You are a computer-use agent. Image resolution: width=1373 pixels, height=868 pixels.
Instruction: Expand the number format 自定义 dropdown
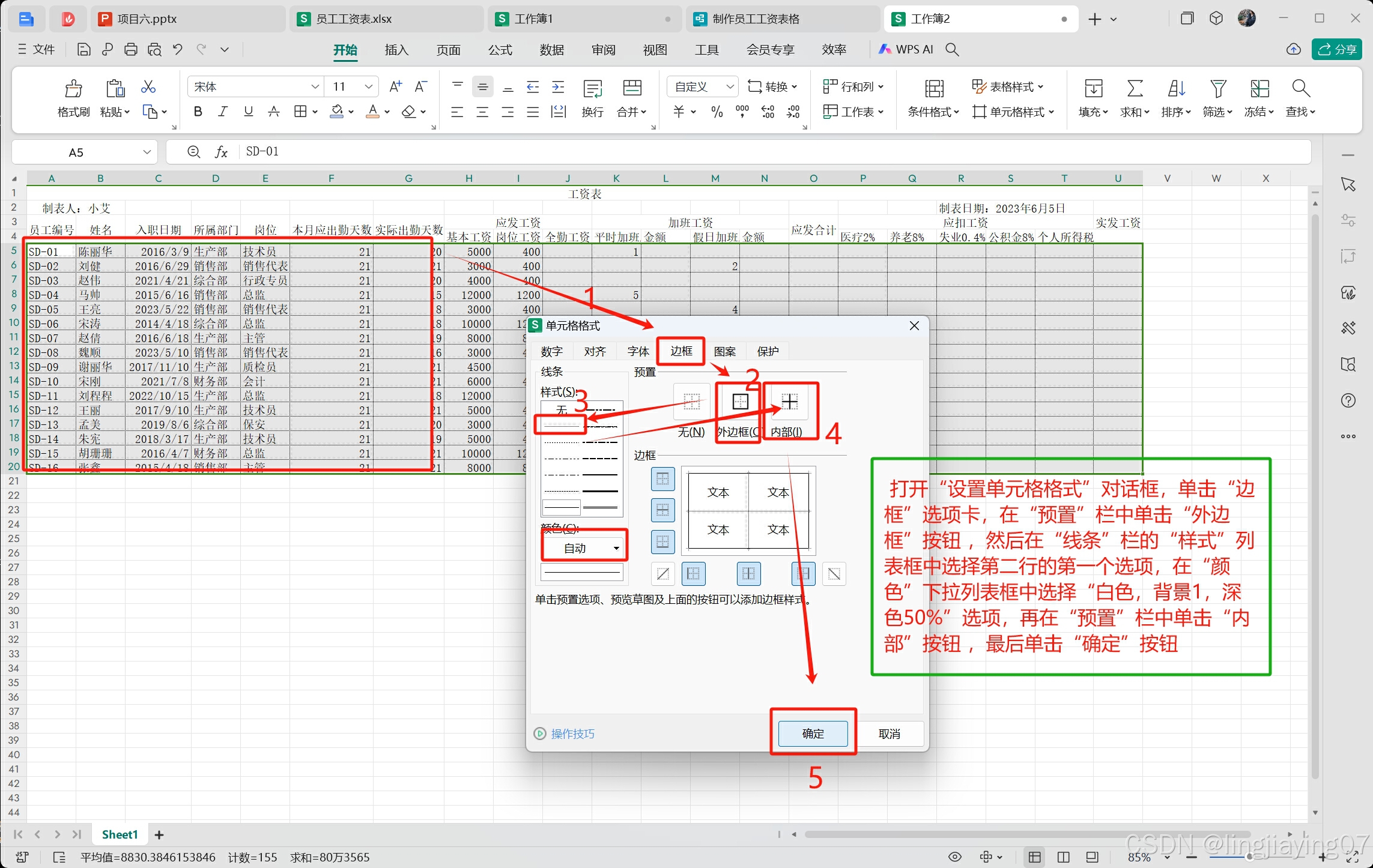[730, 87]
